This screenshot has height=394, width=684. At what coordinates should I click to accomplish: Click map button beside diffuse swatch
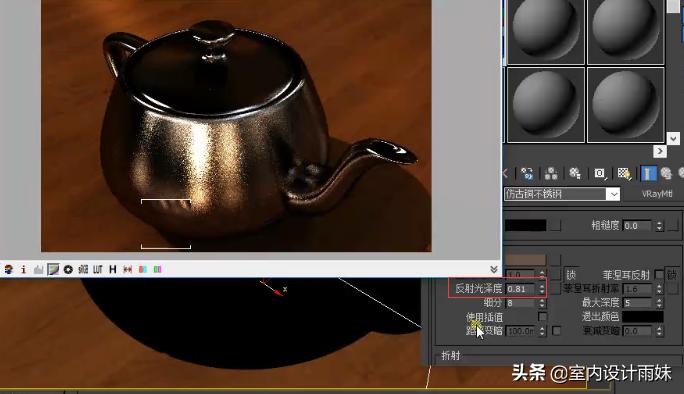(x=555, y=226)
